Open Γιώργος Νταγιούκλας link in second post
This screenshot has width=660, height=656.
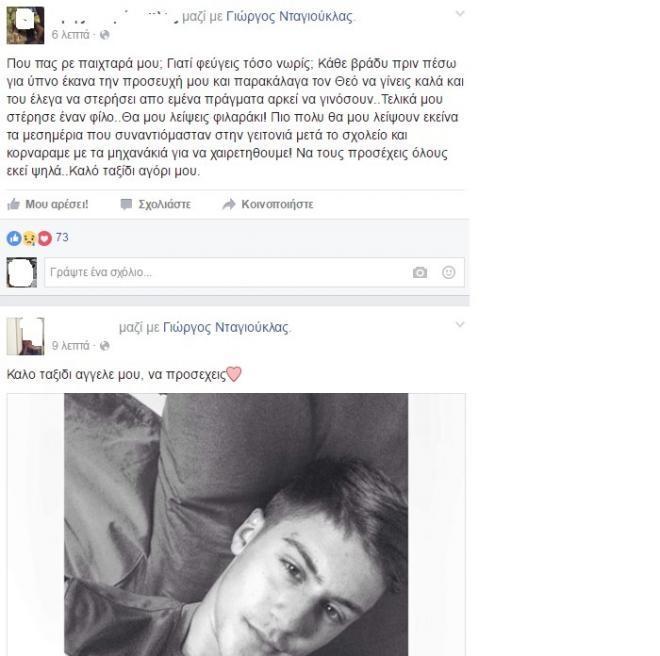226,327
